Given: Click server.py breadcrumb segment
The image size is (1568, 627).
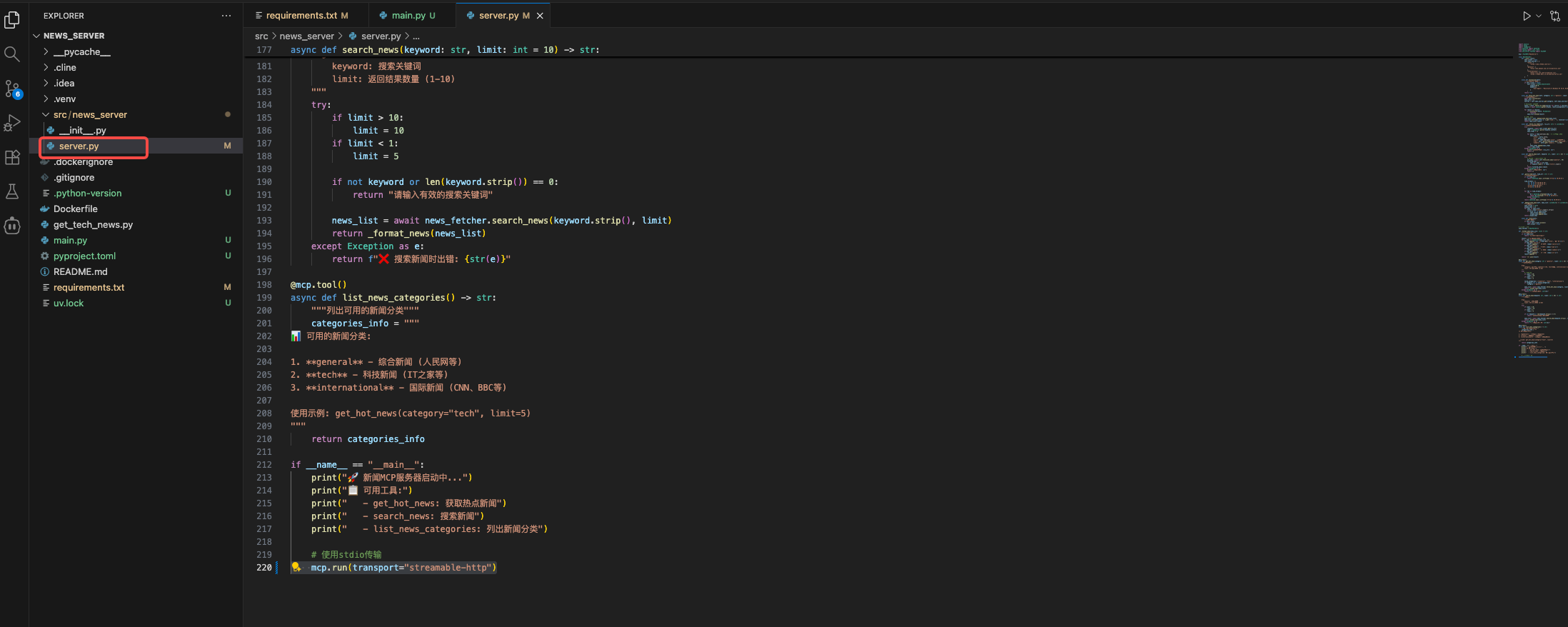Looking at the screenshot, I should pos(375,36).
